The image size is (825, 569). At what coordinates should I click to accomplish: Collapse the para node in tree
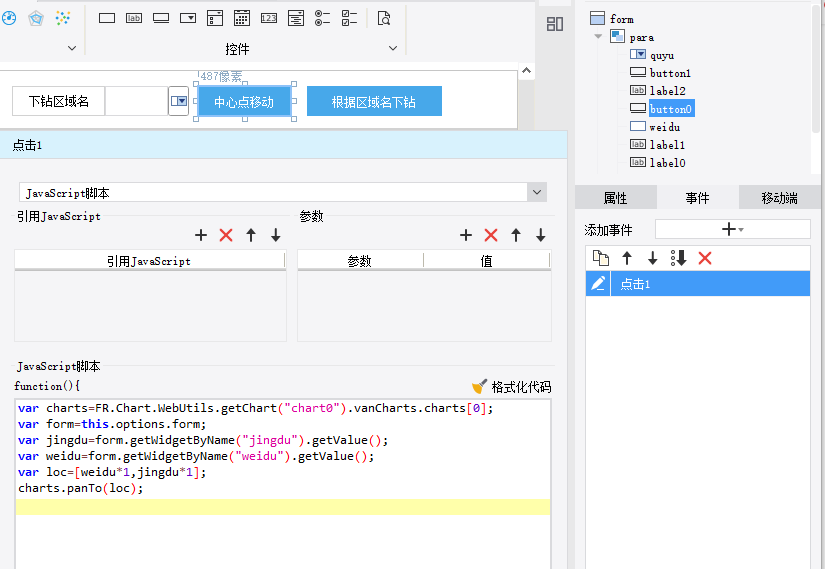pyautogui.click(x=598, y=36)
